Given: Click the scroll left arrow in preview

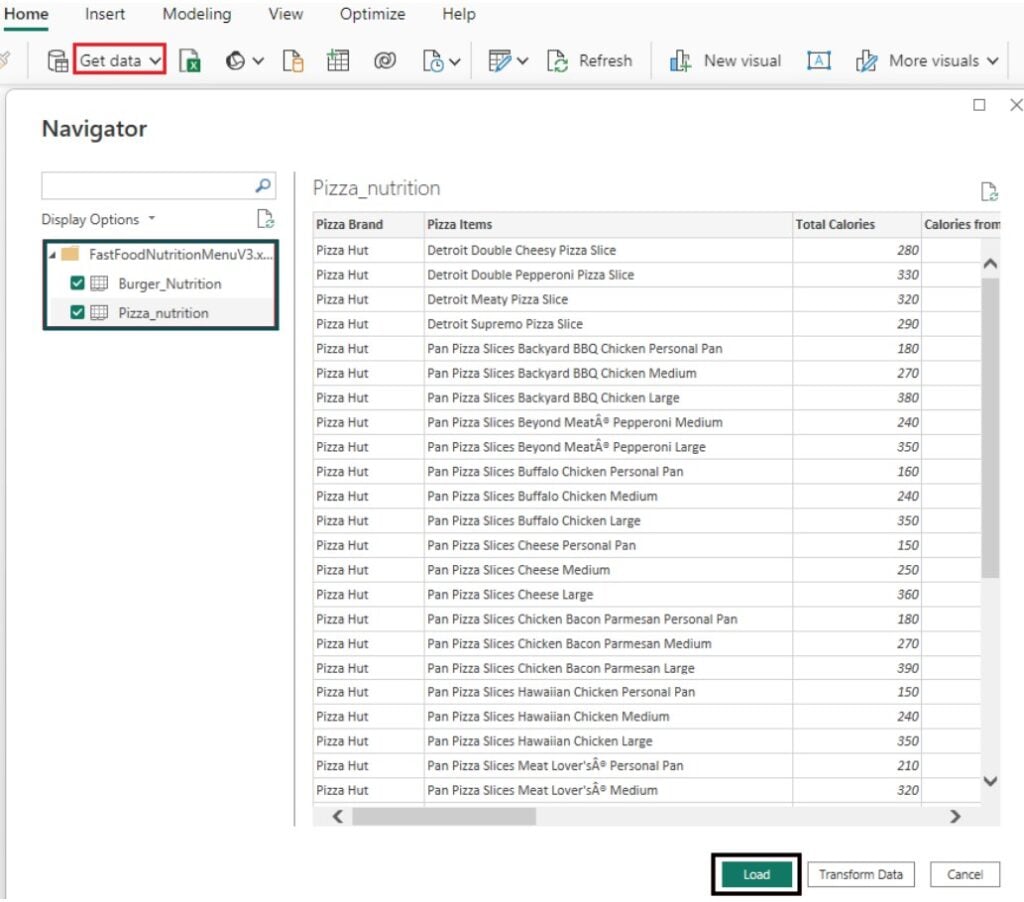Looking at the screenshot, I should (338, 816).
